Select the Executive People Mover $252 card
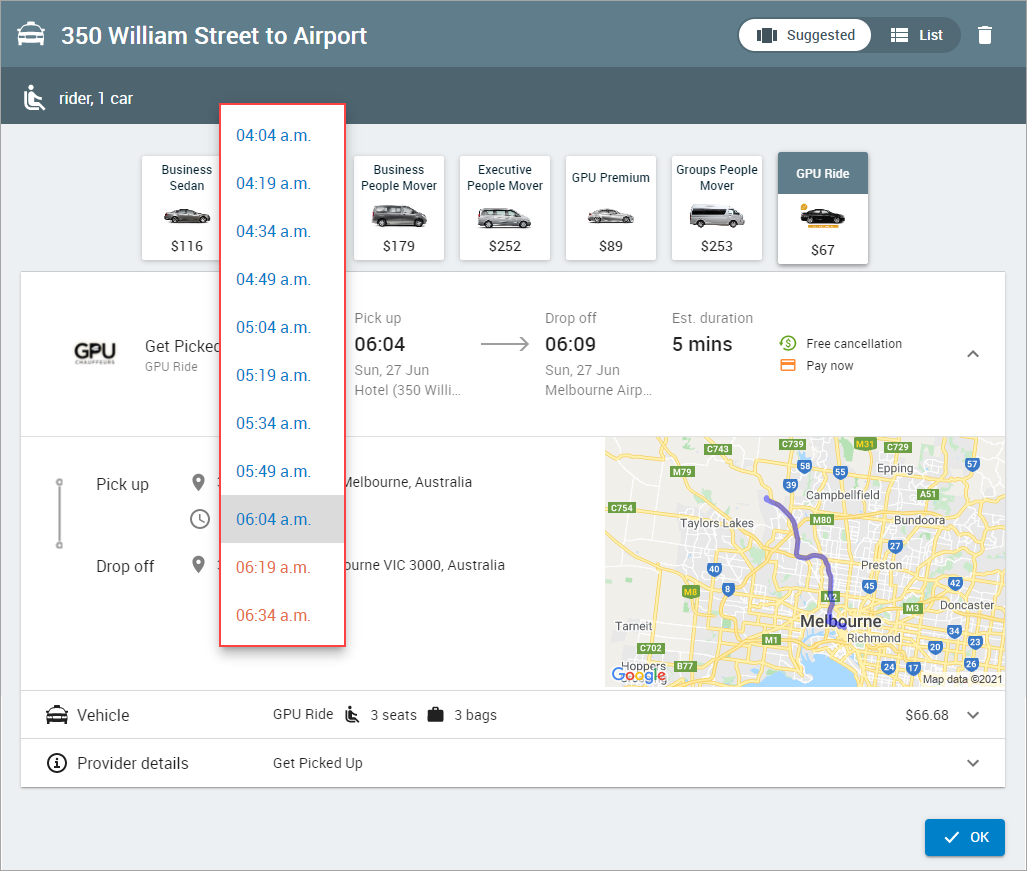 click(x=505, y=208)
